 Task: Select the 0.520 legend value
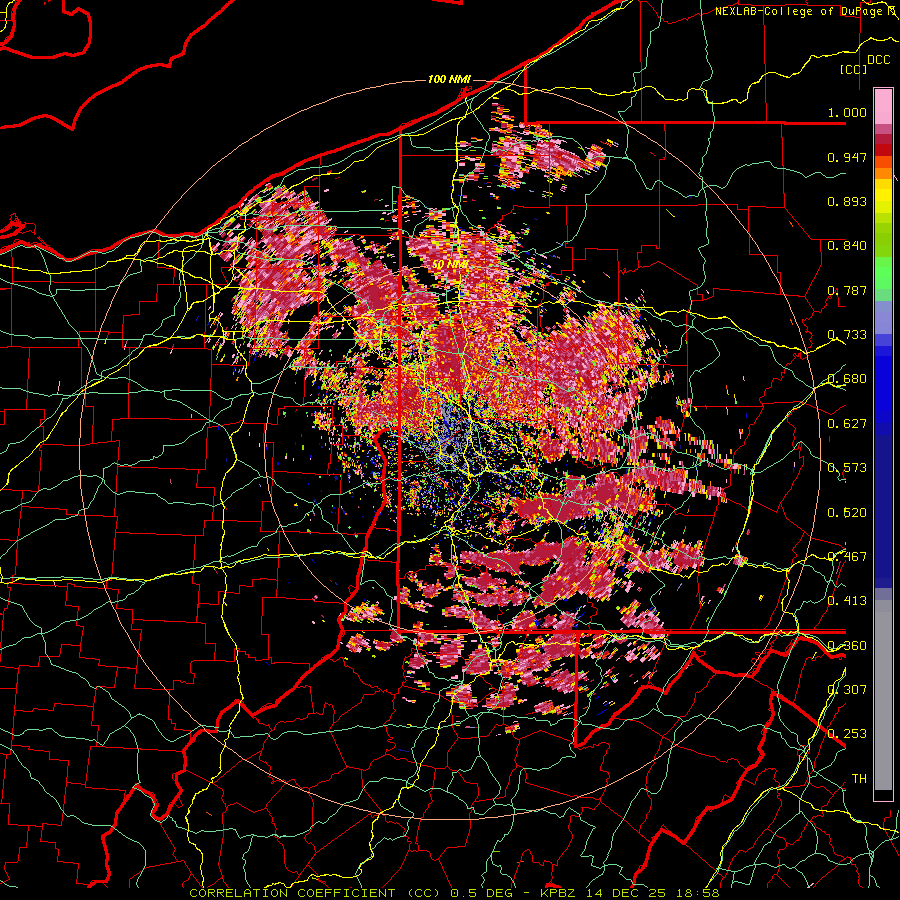pyautogui.click(x=847, y=513)
